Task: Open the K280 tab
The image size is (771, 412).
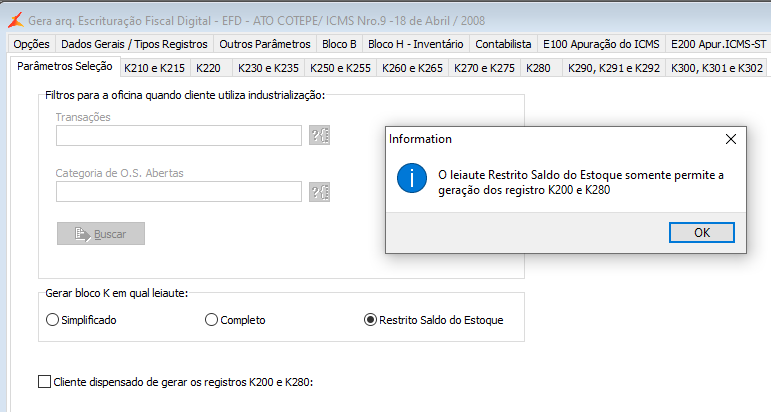Action: [x=538, y=68]
